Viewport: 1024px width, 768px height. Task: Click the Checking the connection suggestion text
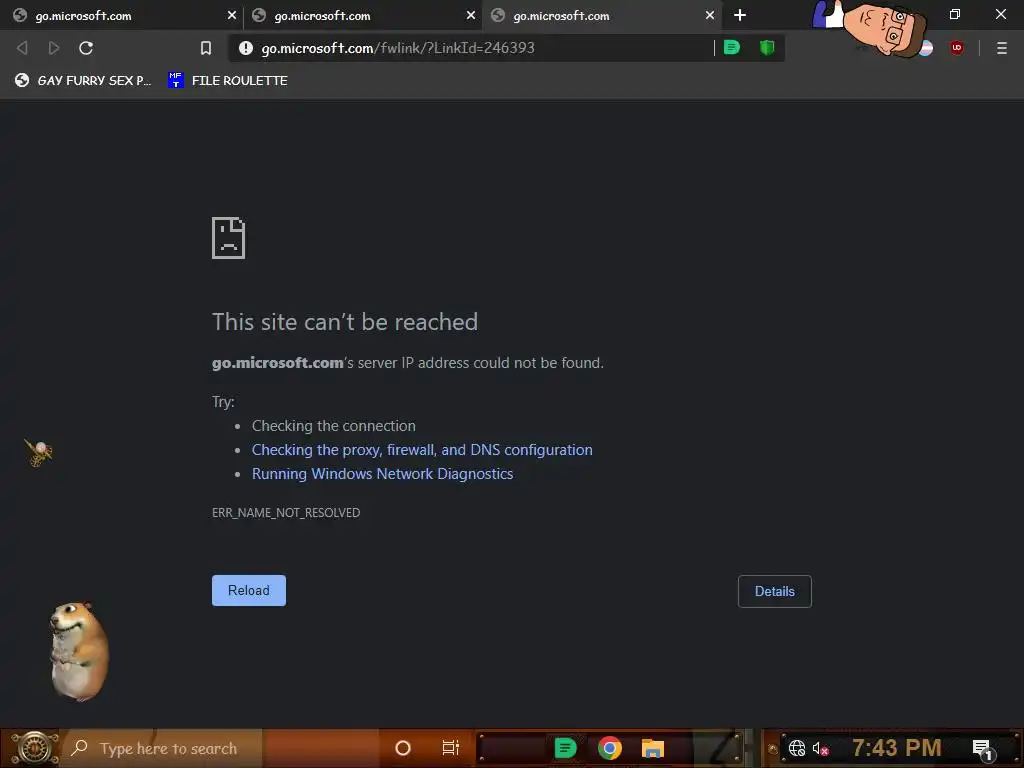(334, 426)
